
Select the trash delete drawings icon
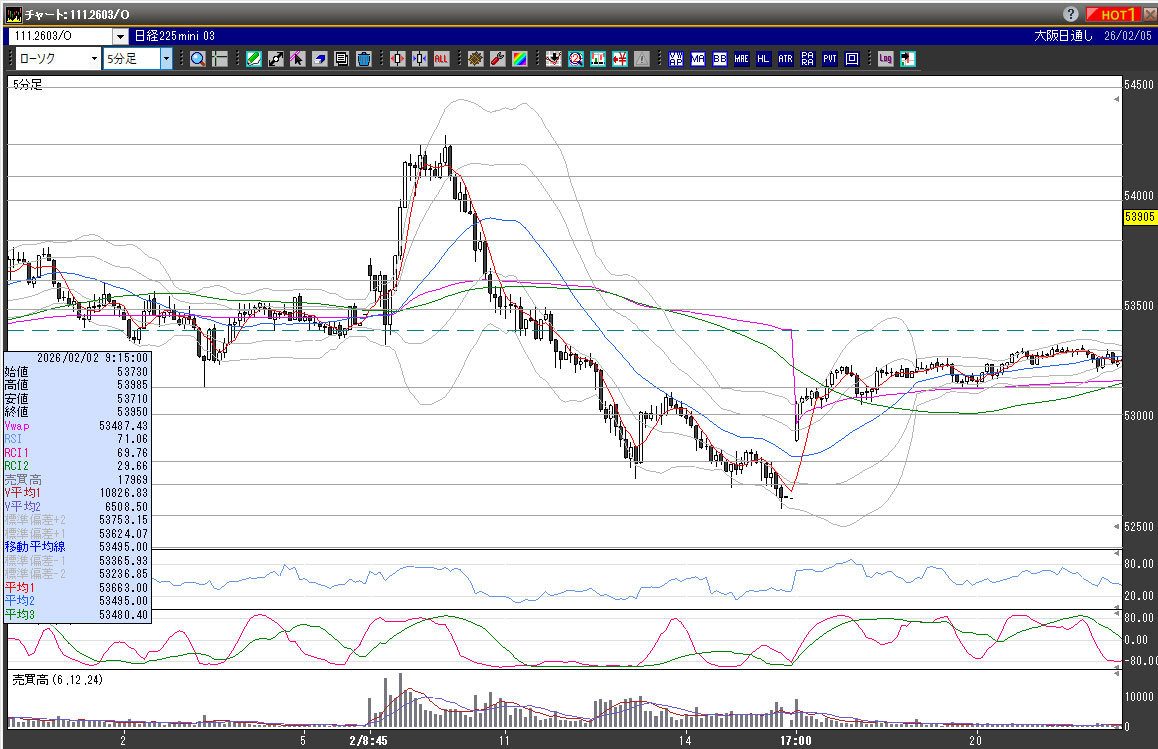pos(364,59)
